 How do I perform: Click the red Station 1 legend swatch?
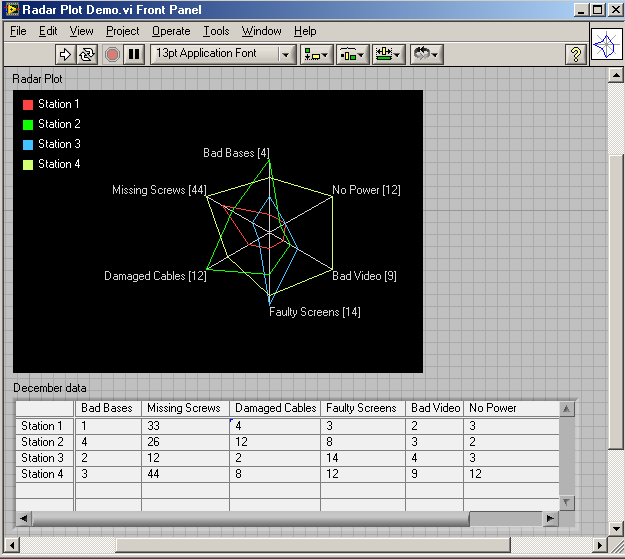28,104
